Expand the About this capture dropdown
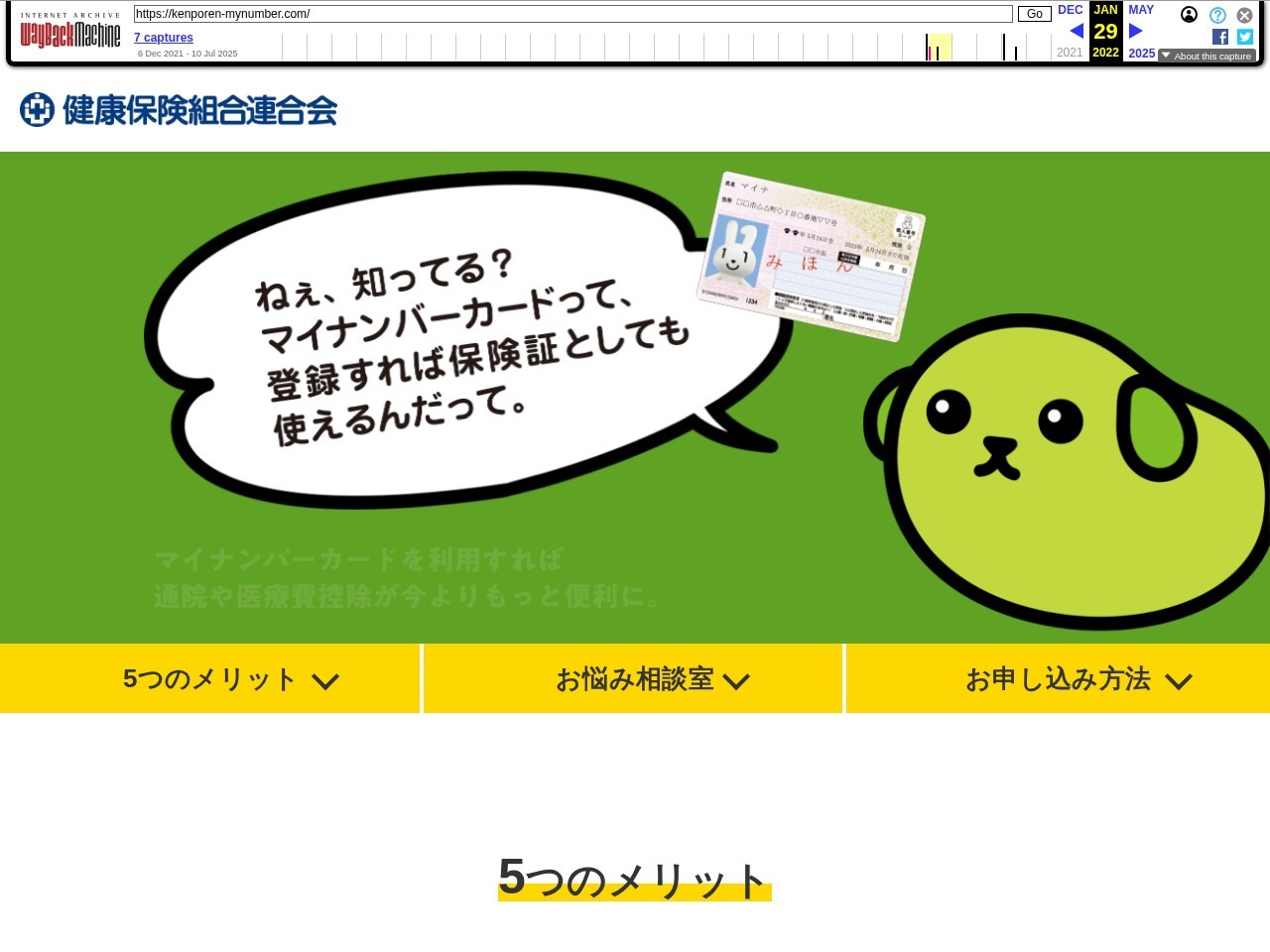The height and width of the screenshot is (952, 1270). [x=1206, y=57]
